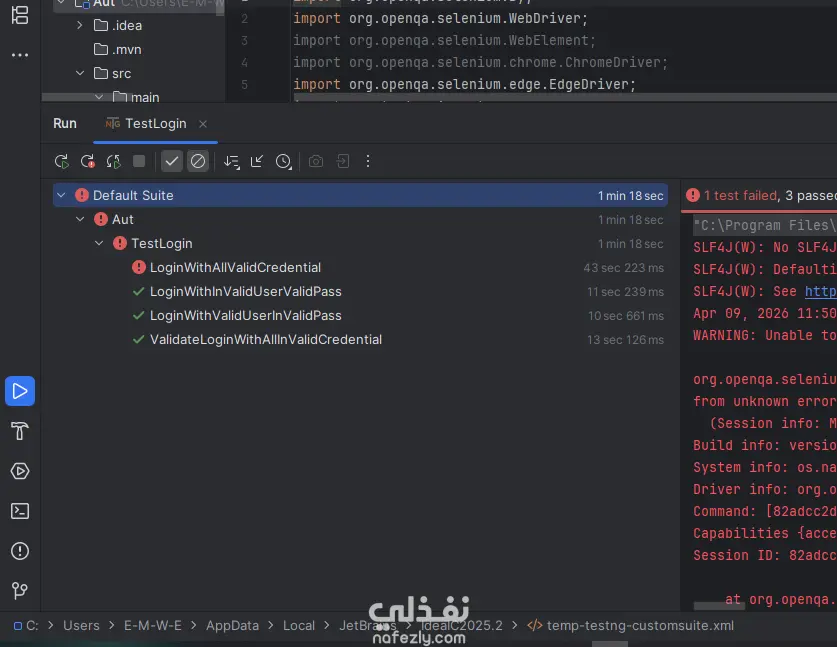Viewport: 837px width, 647px height.
Task: Open More tool windows ellipsis
Action: click(x=20, y=55)
